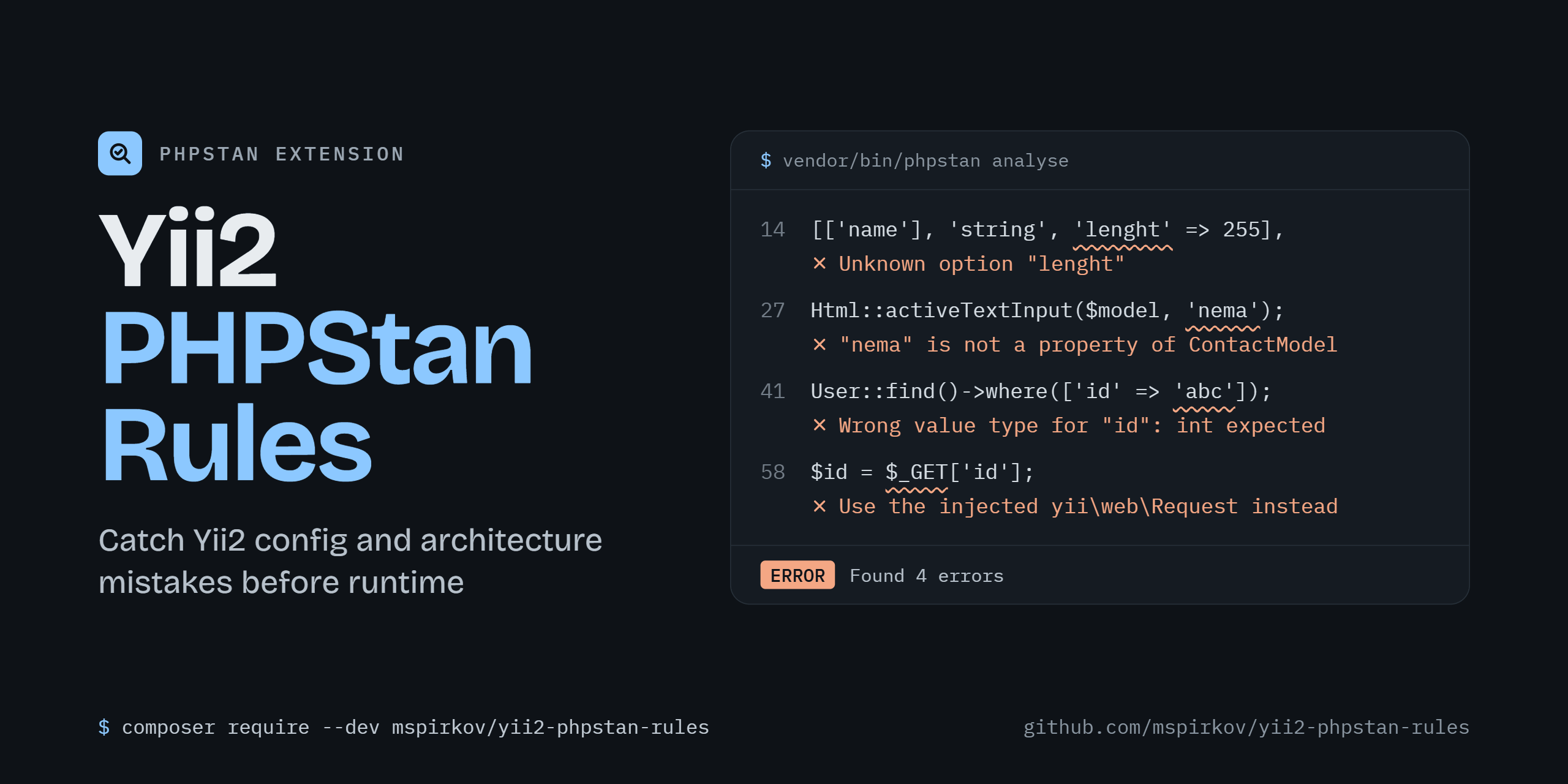Click the "PHPStan" title word
The height and width of the screenshot is (784, 1568).
pyautogui.click(x=317, y=348)
